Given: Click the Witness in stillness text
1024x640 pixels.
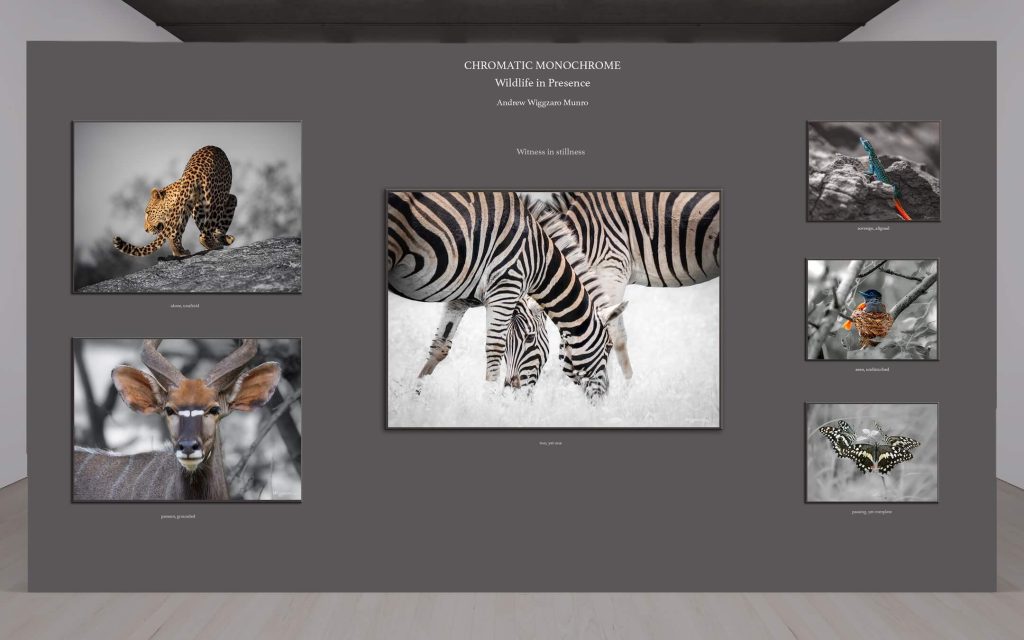Looking at the screenshot, I should 550,152.
